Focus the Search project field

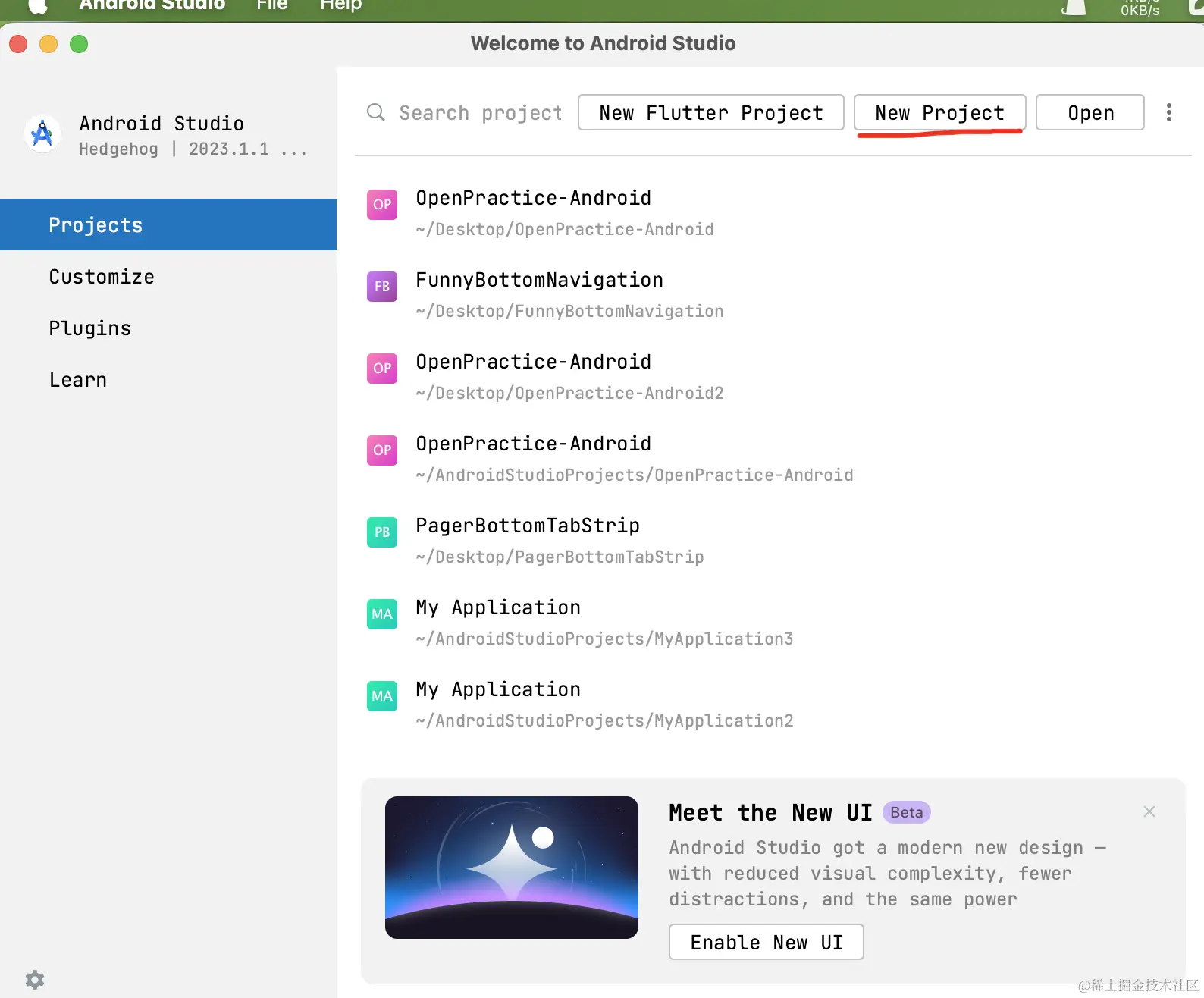[x=481, y=112]
